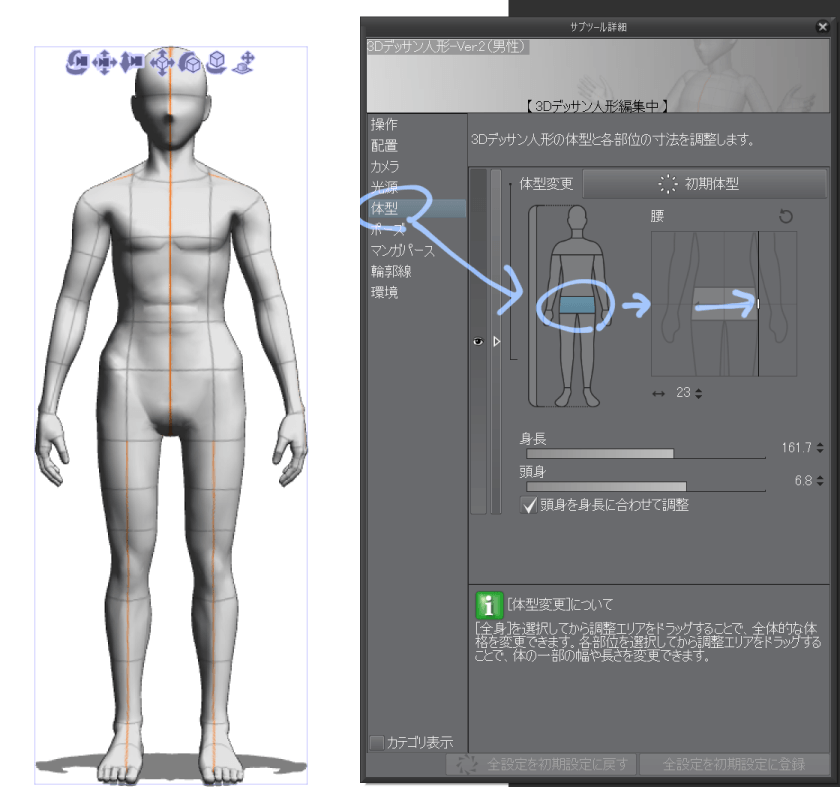Screen dimensions: 840x787
Task: Expand the triangle next to the eye icon
Action: pyautogui.click(x=496, y=342)
